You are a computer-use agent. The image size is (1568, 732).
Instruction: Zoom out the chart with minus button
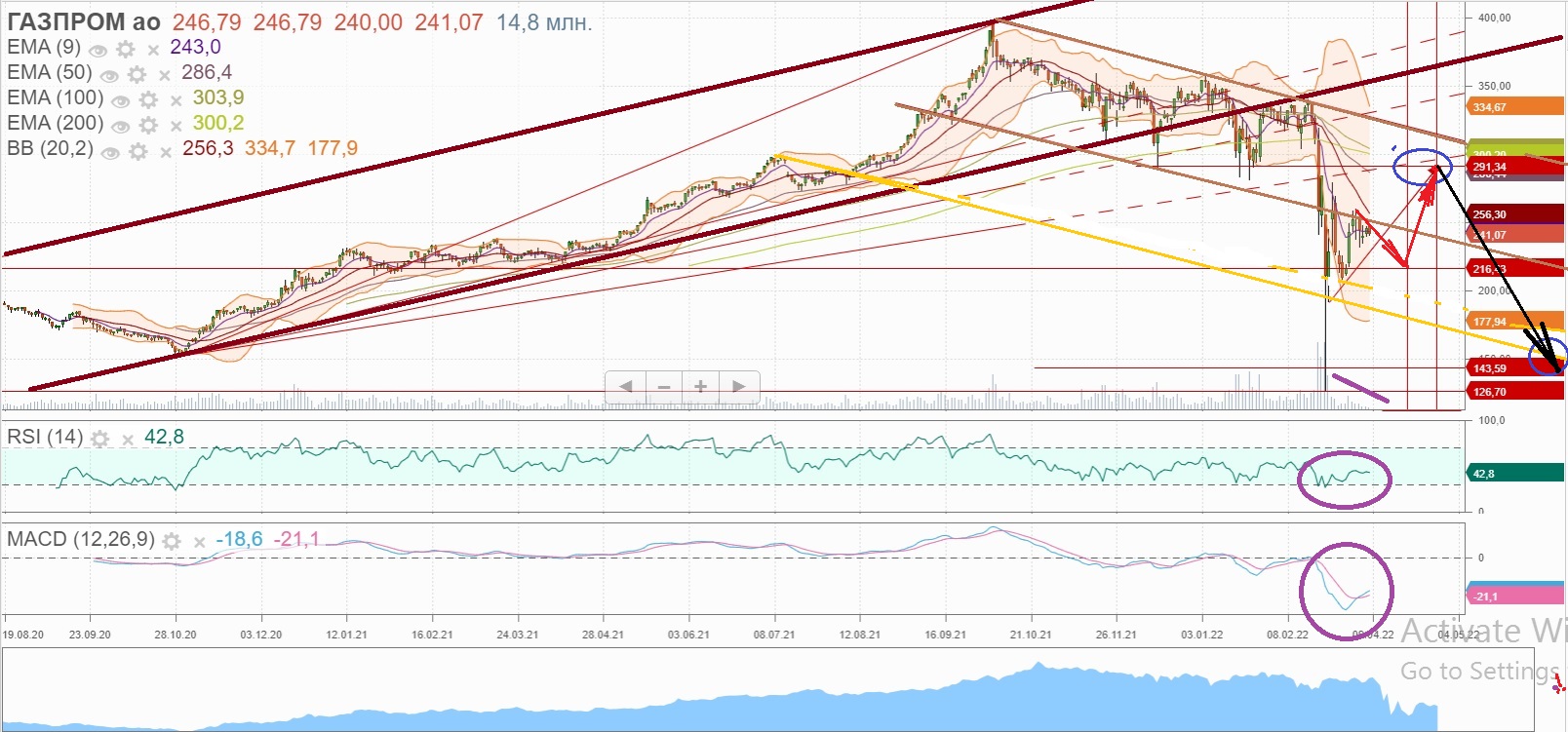click(x=663, y=387)
